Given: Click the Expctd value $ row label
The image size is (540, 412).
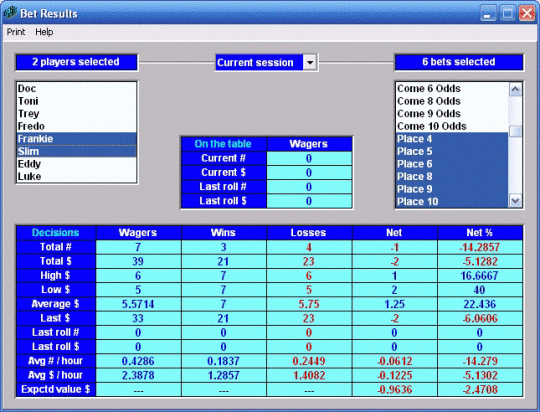Looking at the screenshot, I should point(55,389).
